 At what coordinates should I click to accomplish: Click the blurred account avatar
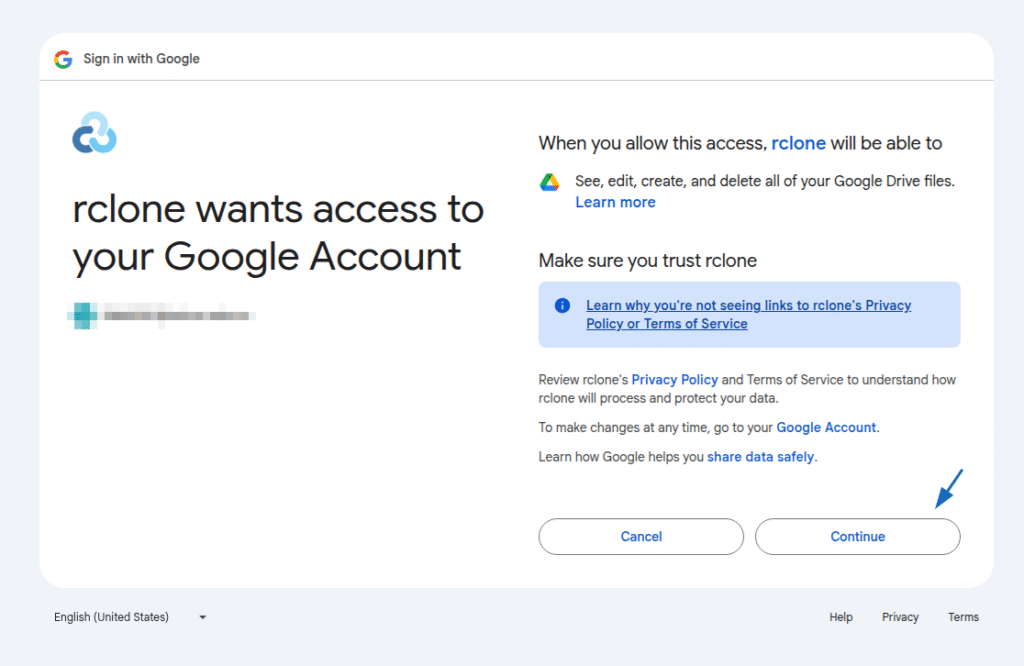[84, 316]
